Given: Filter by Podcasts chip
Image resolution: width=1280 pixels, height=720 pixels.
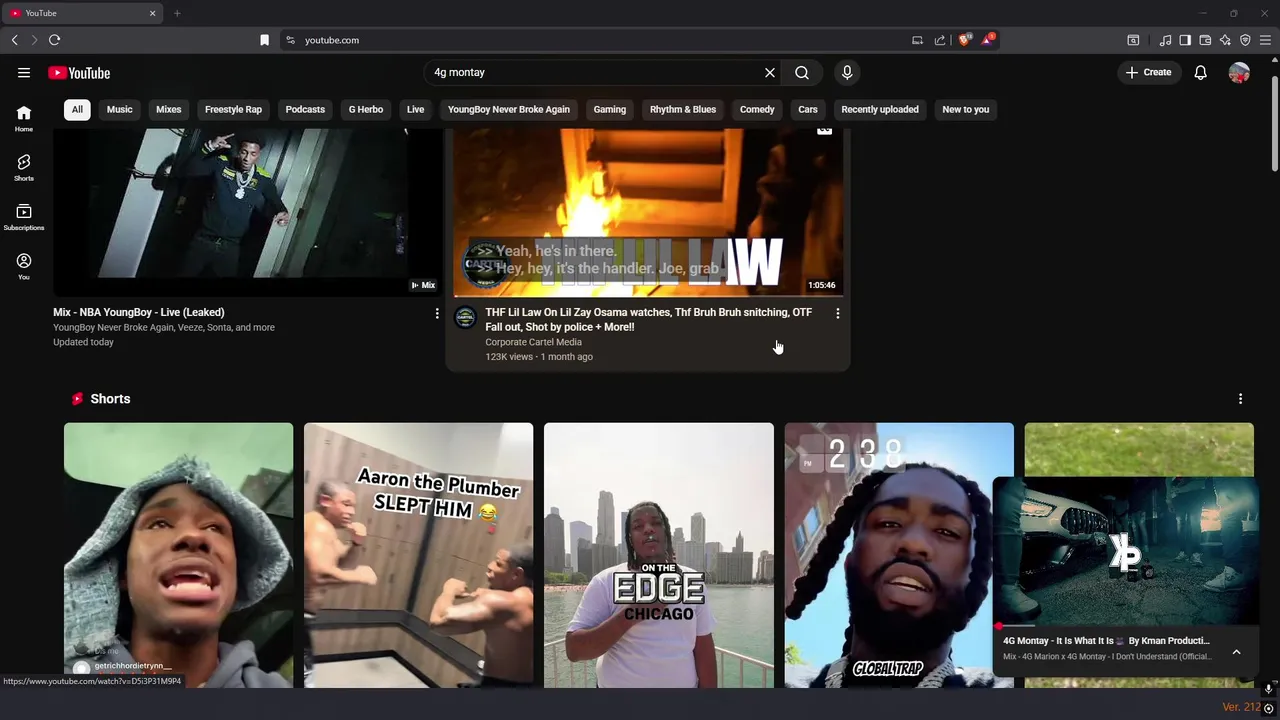Looking at the screenshot, I should point(305,109).
